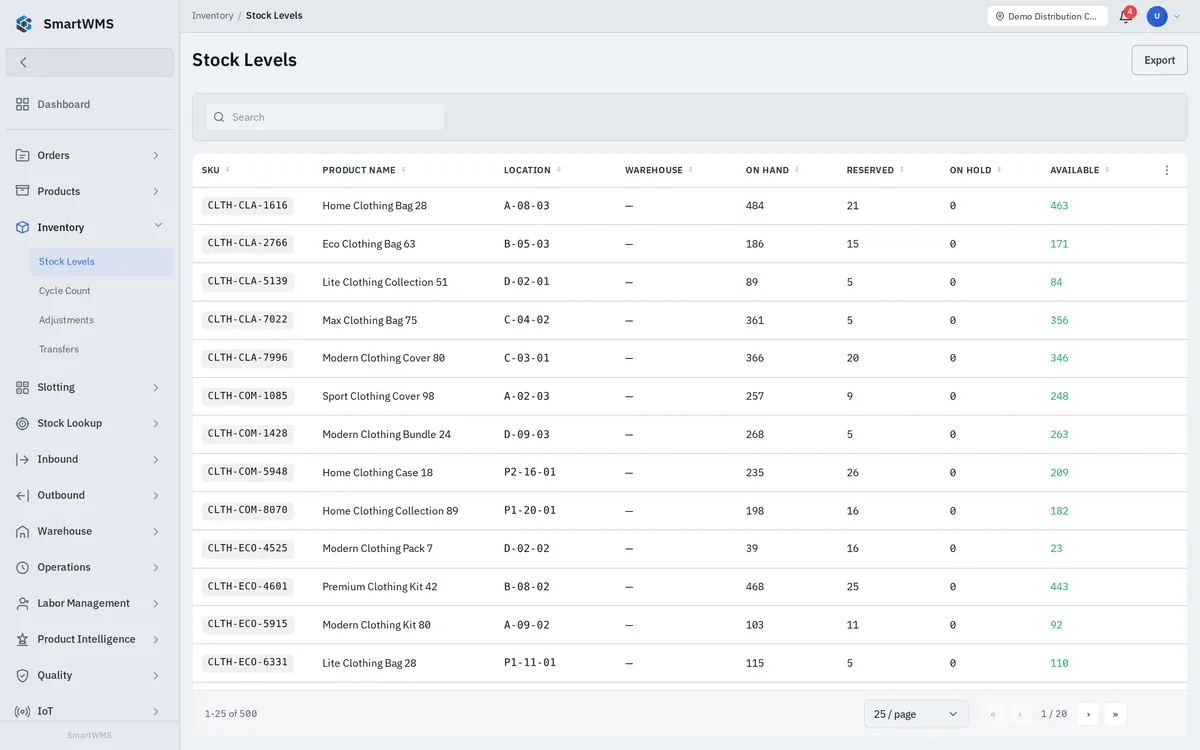1200x750 pixels.
Task: Open Demo Distribution warehouse selector
Action: point(1047,16)
